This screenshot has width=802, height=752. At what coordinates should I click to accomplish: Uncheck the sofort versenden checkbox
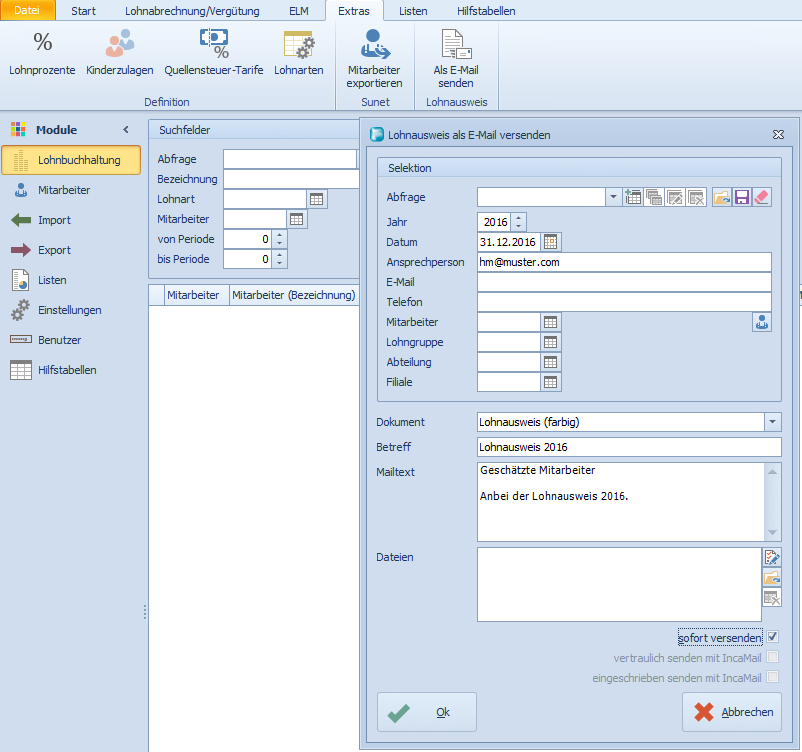tap(772, 637)
